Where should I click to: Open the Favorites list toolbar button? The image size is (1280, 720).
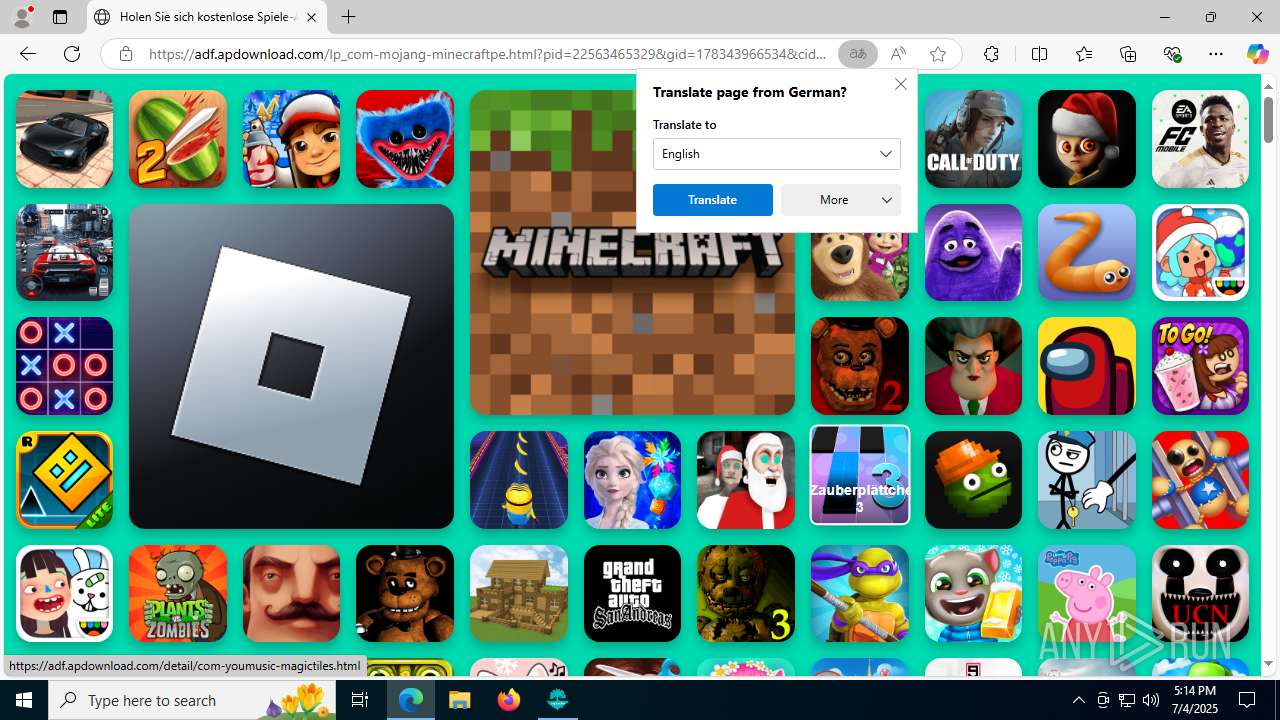1084,54
